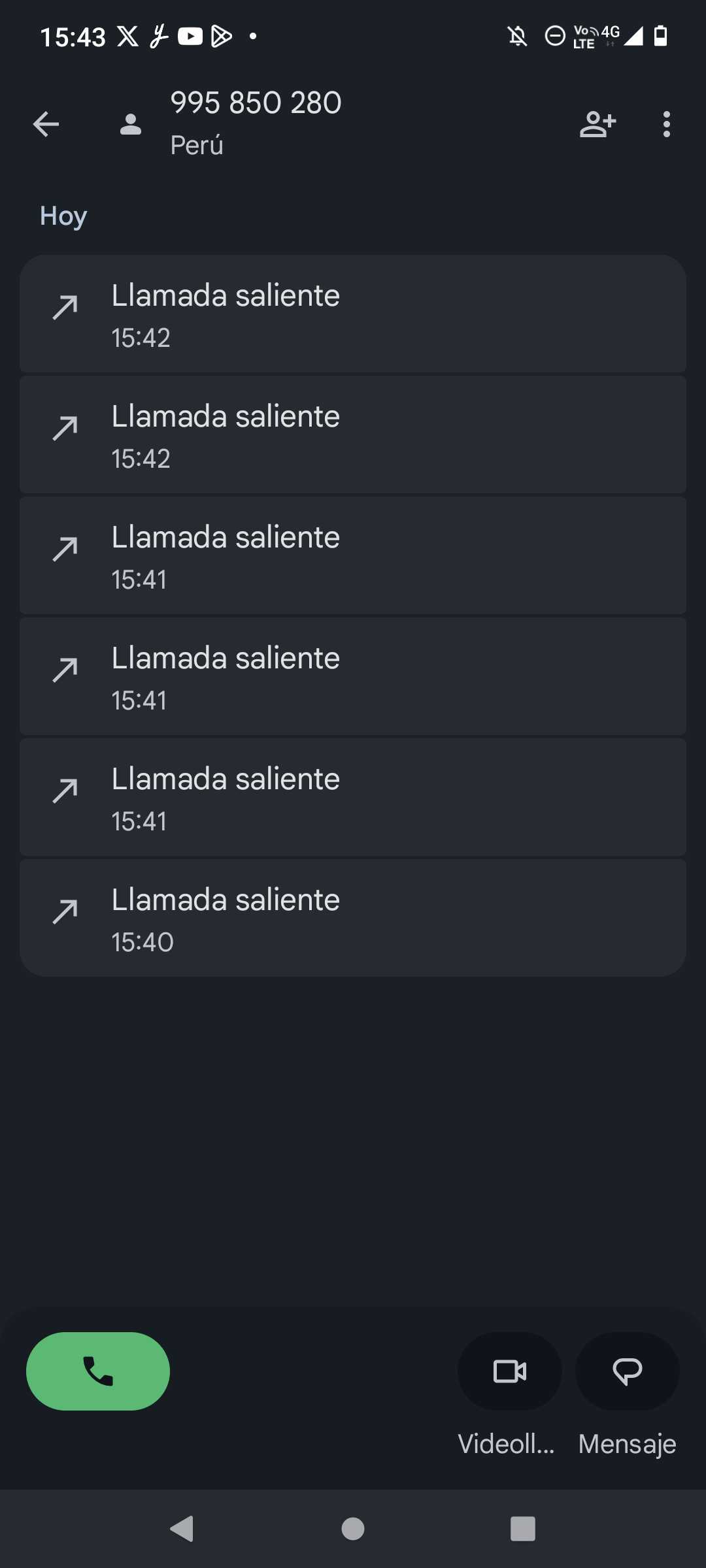The image size is (706, 1568).
Task: Open the three-dot overflow menu
Action: pos(666,124)
